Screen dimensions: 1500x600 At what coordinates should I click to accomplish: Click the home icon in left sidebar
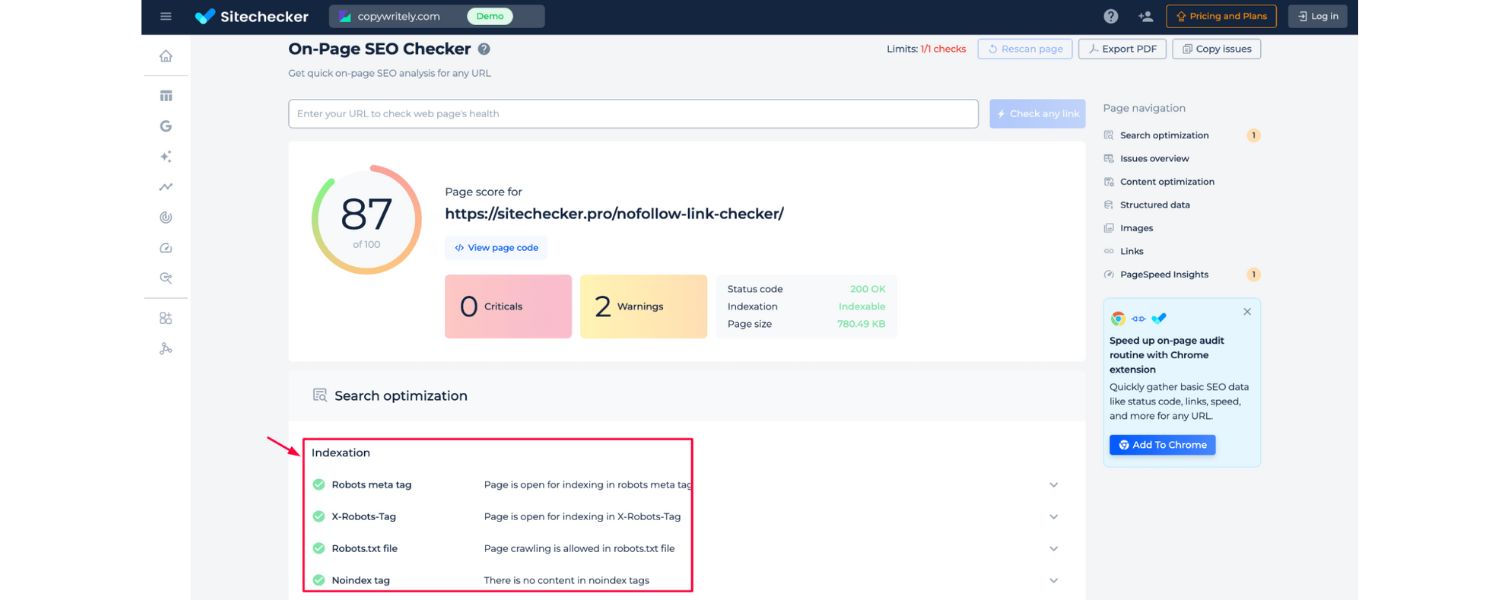point(166,56)
